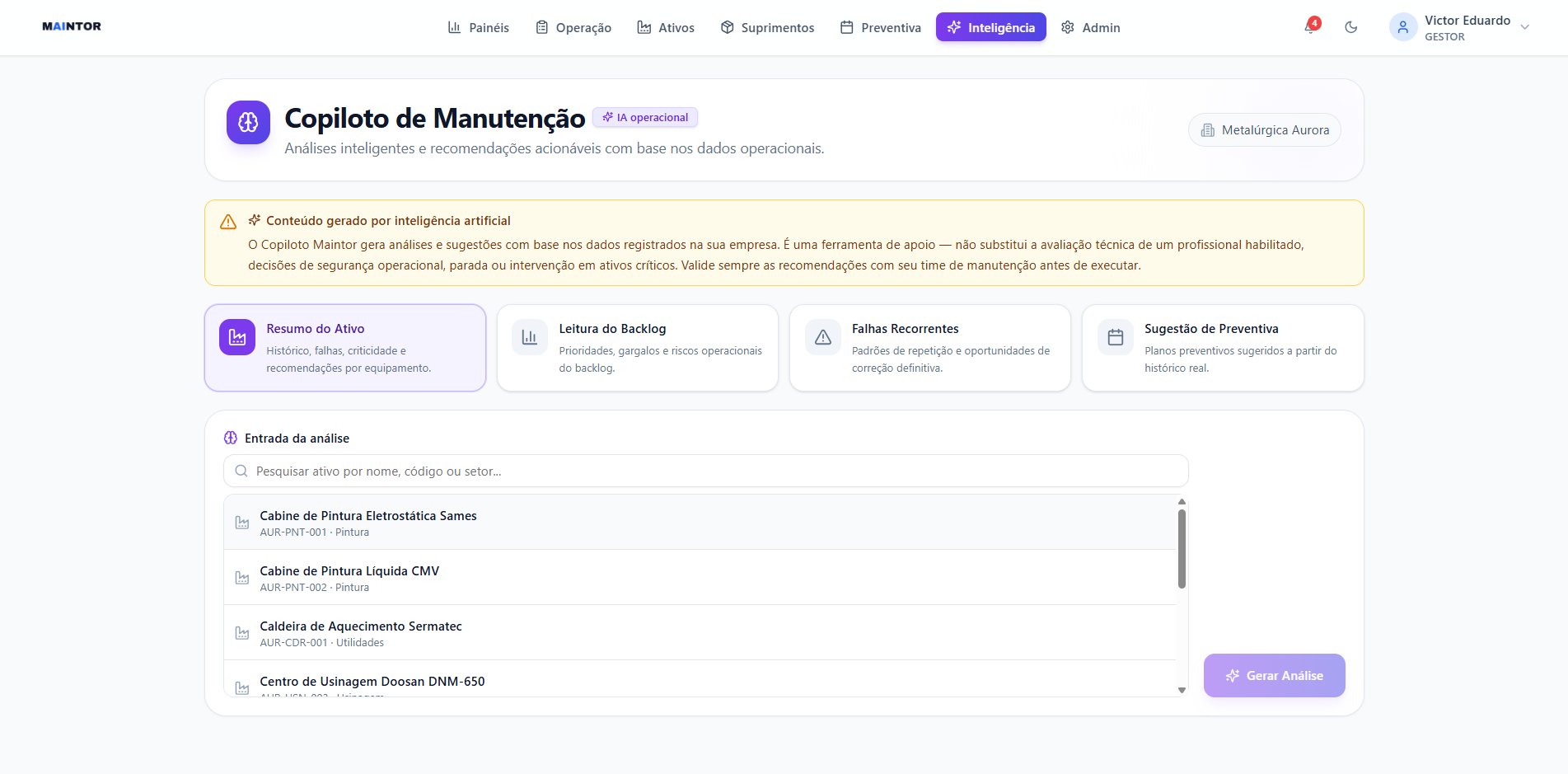This screenshot has width=1568, height=774.
Task: Select Cabine de Pintura Líquida CMV
Action: (700, 578)
